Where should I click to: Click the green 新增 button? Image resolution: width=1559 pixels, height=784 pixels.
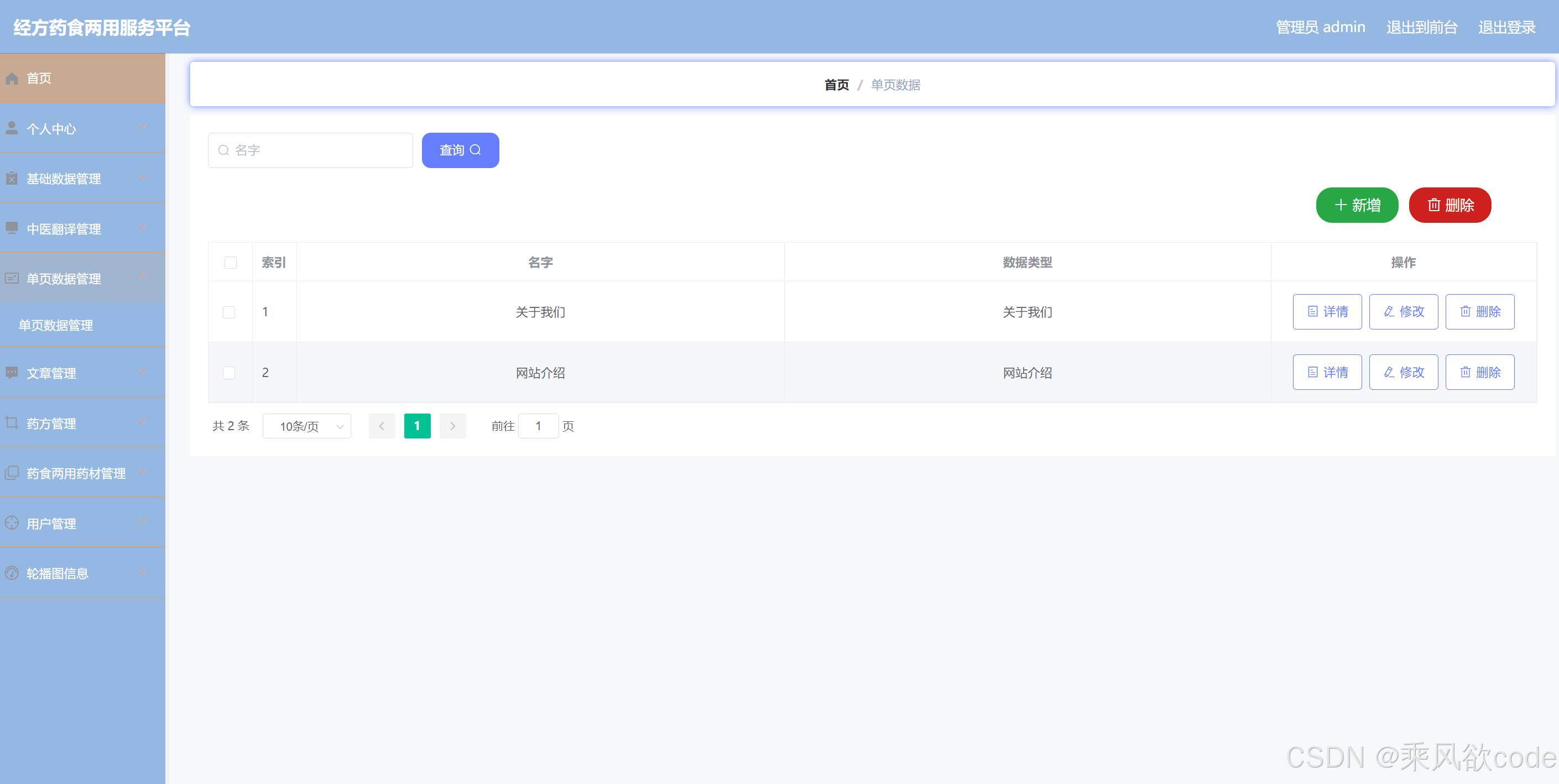1357,205
